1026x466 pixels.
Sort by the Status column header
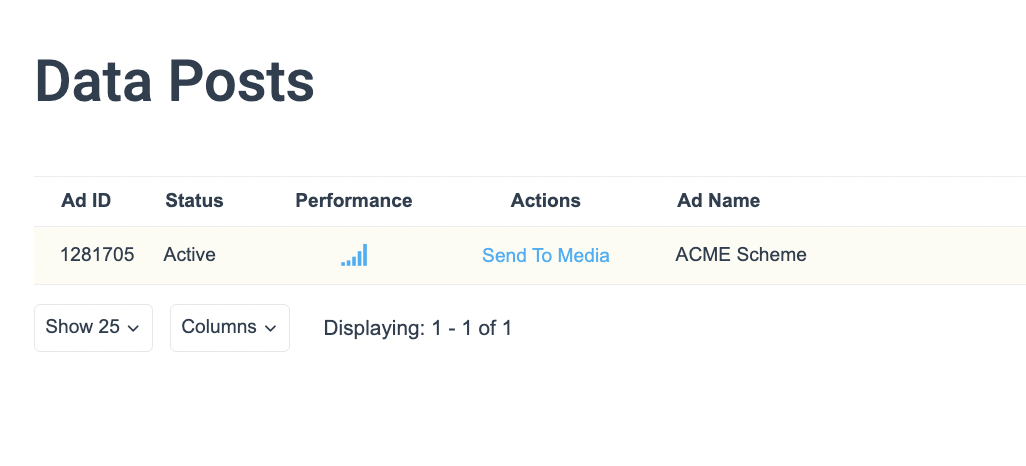[194, 200]
